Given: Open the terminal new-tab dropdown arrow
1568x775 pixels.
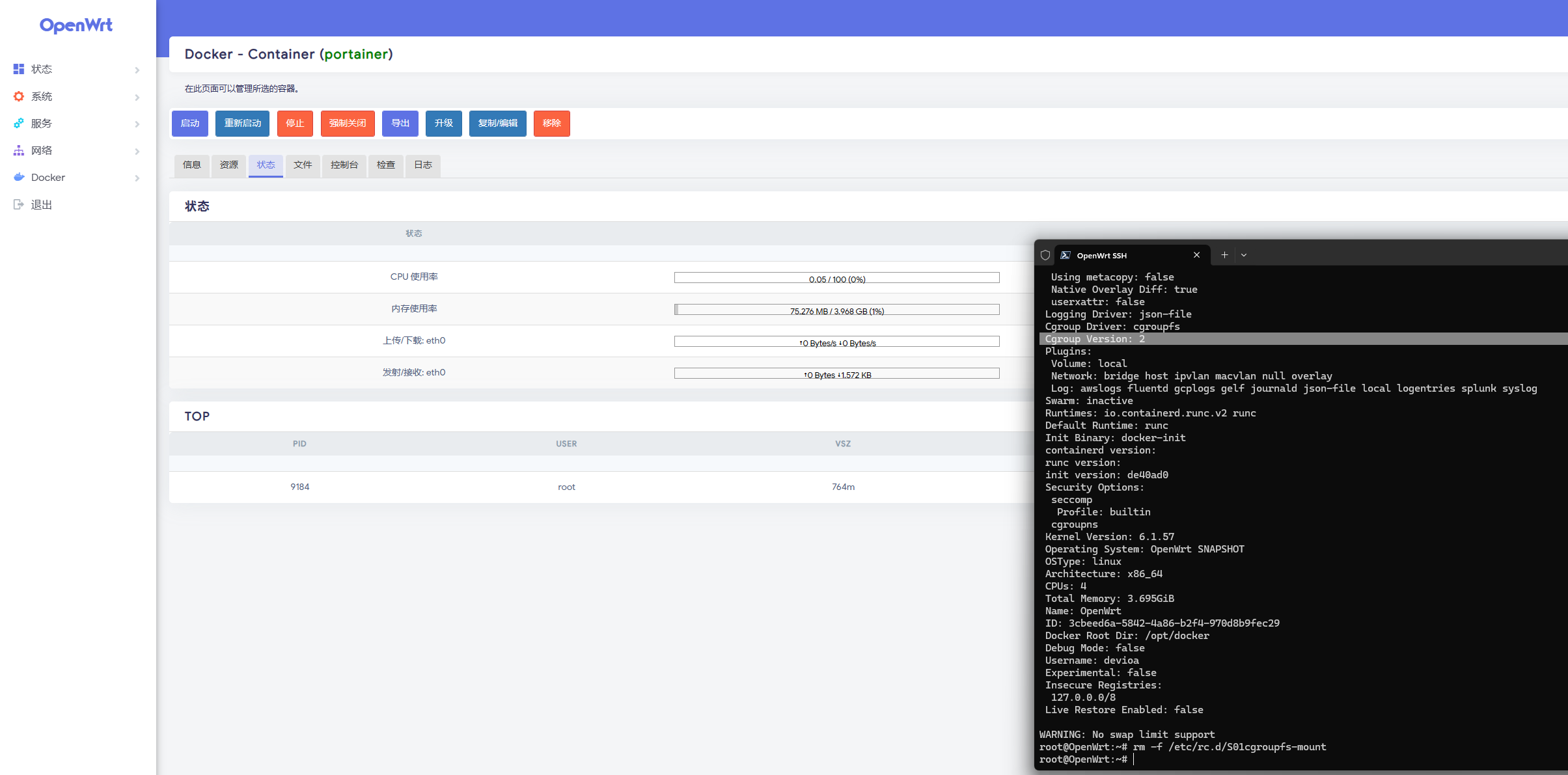Looking at the screenshot, I should pyautogui.click(x=1244, y=254).
